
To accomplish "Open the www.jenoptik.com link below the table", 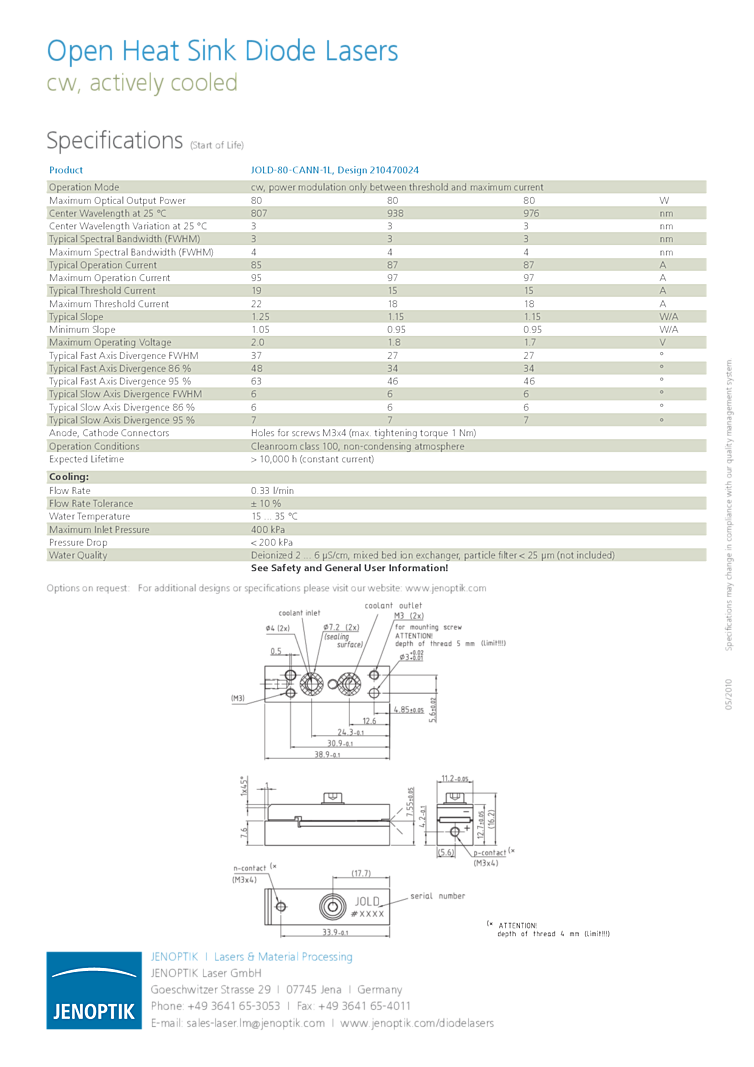I will coord(446,588).
